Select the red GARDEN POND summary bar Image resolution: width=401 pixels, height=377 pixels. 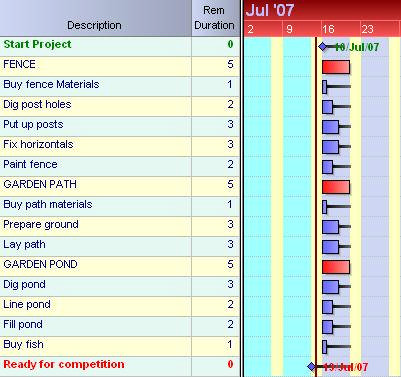pos(336,267)
